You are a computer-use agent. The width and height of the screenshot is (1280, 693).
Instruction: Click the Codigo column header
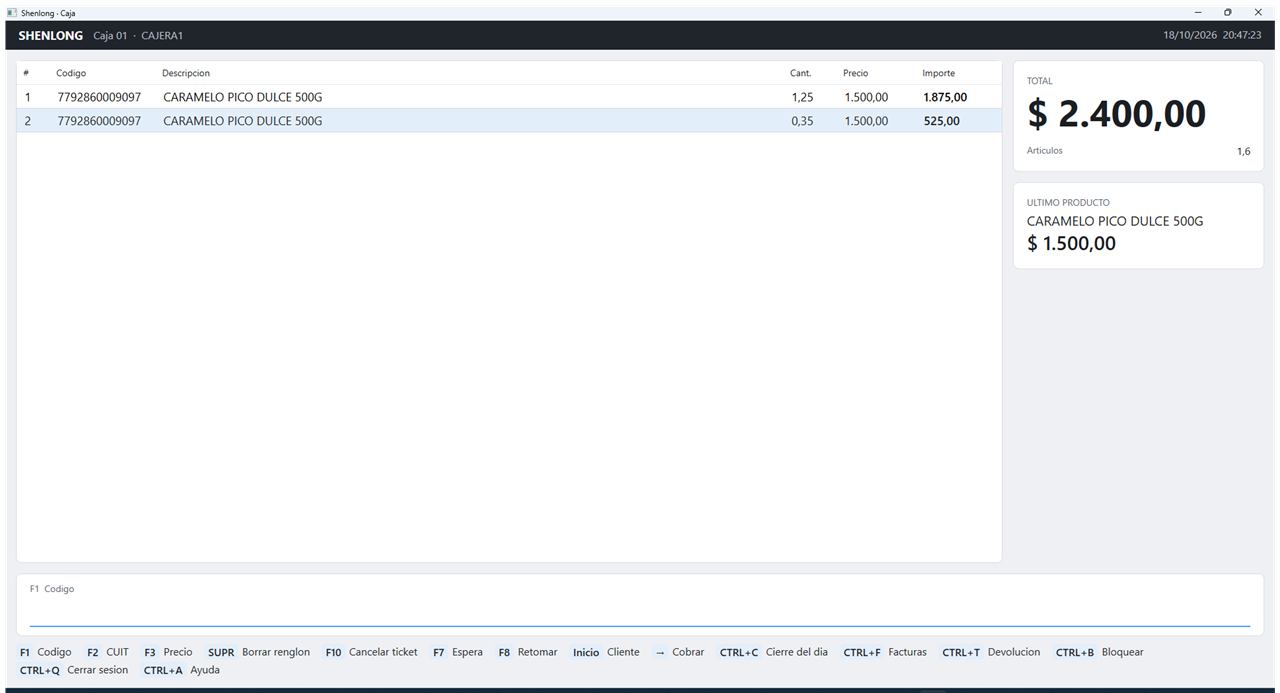coord(71,73)
